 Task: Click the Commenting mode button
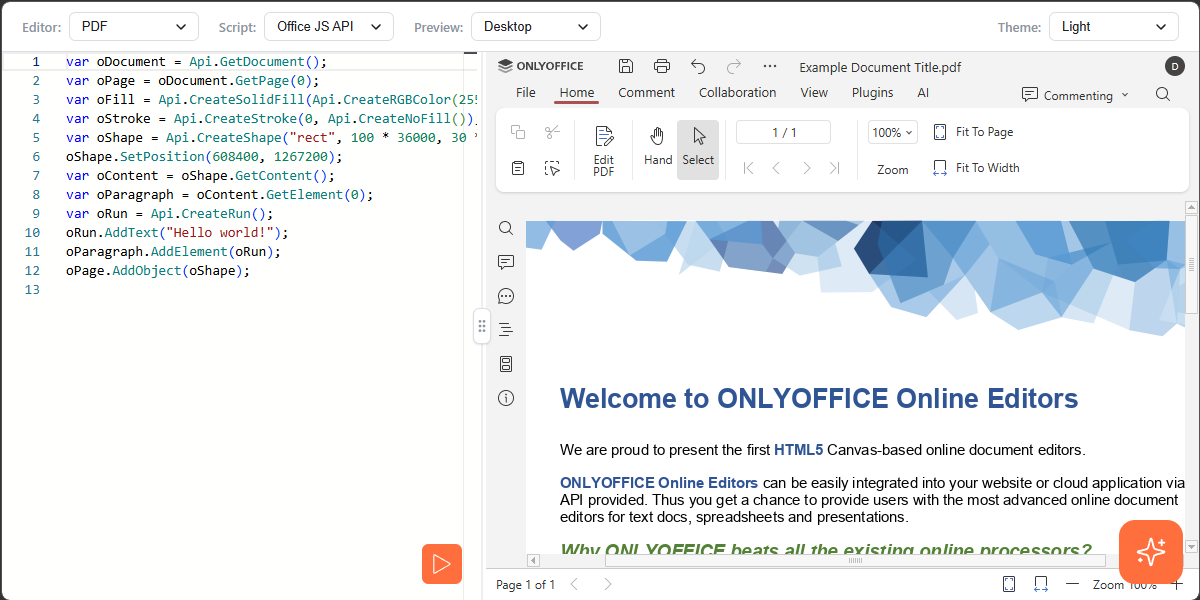[x=1075, y=95]
